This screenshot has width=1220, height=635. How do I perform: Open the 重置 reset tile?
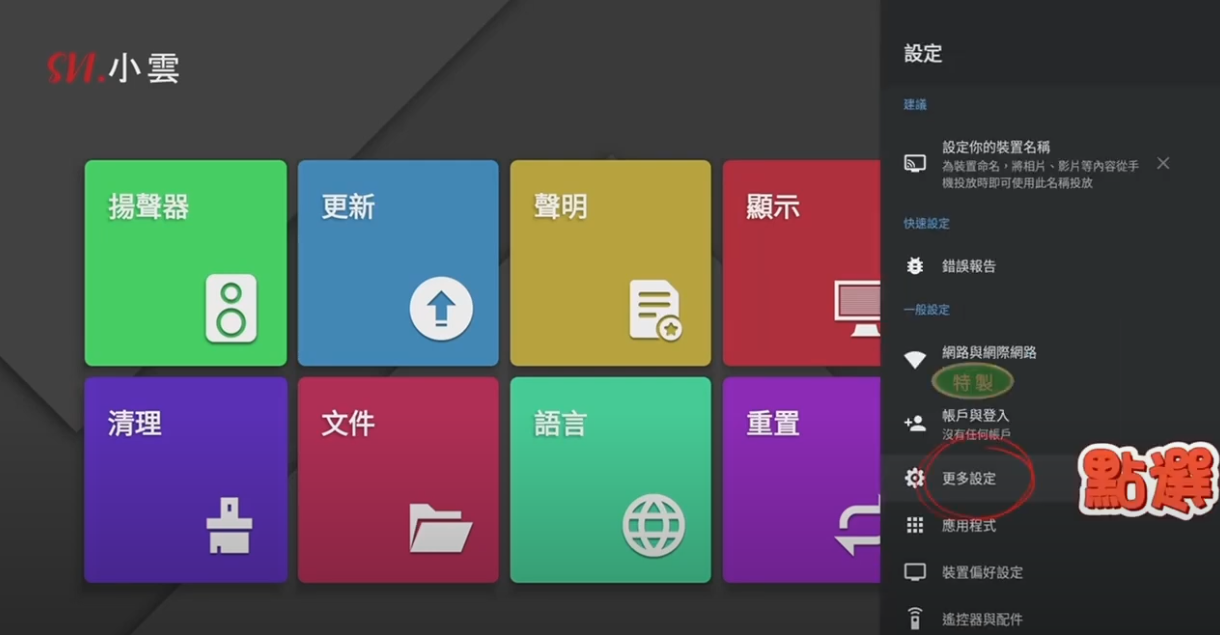(800, 479)
